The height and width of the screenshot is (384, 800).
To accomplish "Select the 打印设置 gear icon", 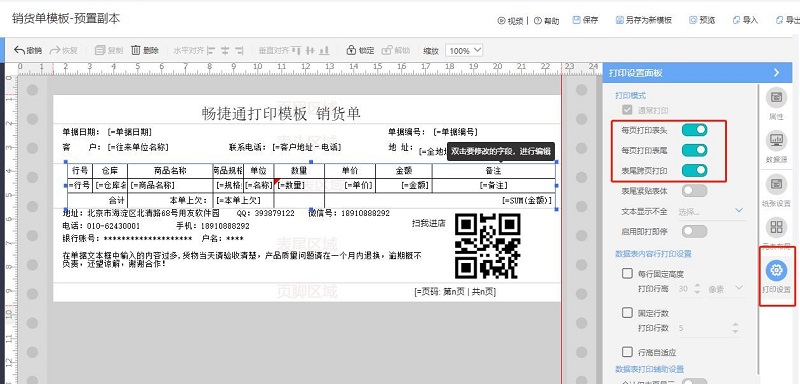I will tap(777, 270).
